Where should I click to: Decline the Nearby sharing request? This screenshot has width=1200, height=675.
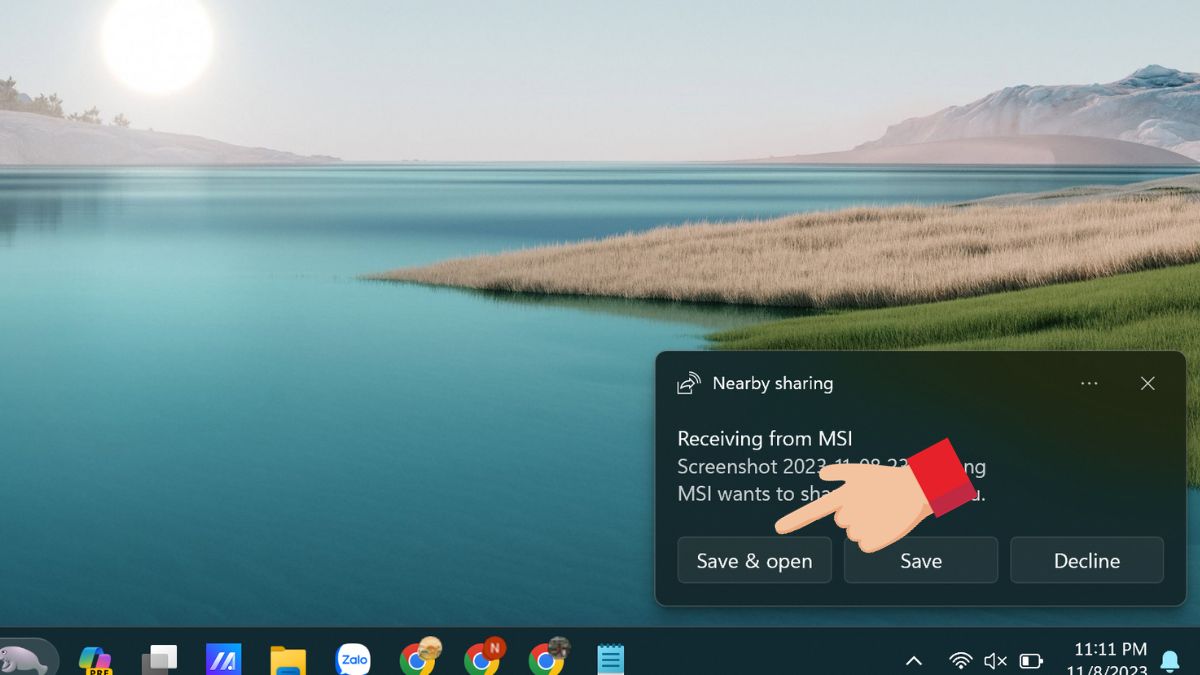1086,561
